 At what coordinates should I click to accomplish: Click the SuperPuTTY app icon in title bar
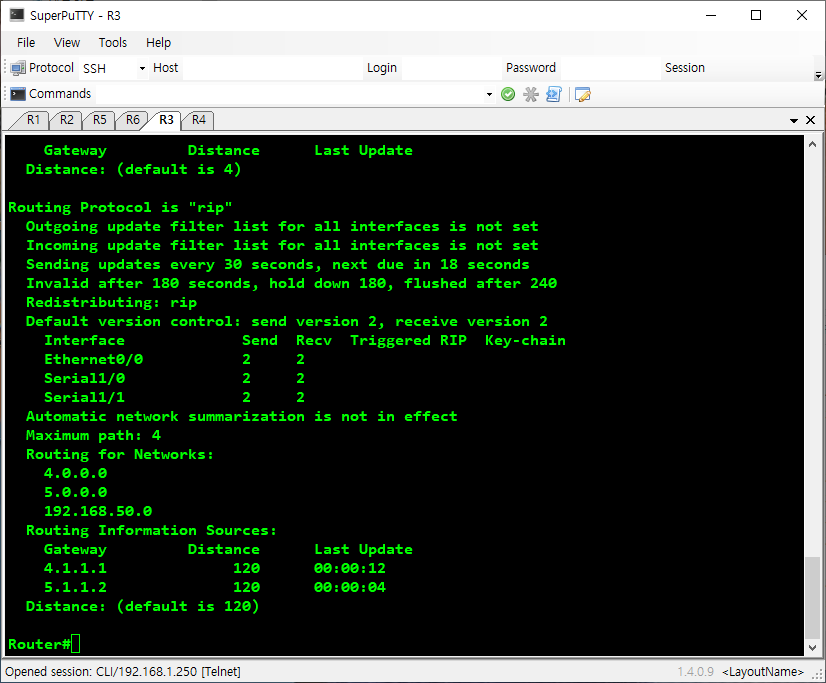17,15
